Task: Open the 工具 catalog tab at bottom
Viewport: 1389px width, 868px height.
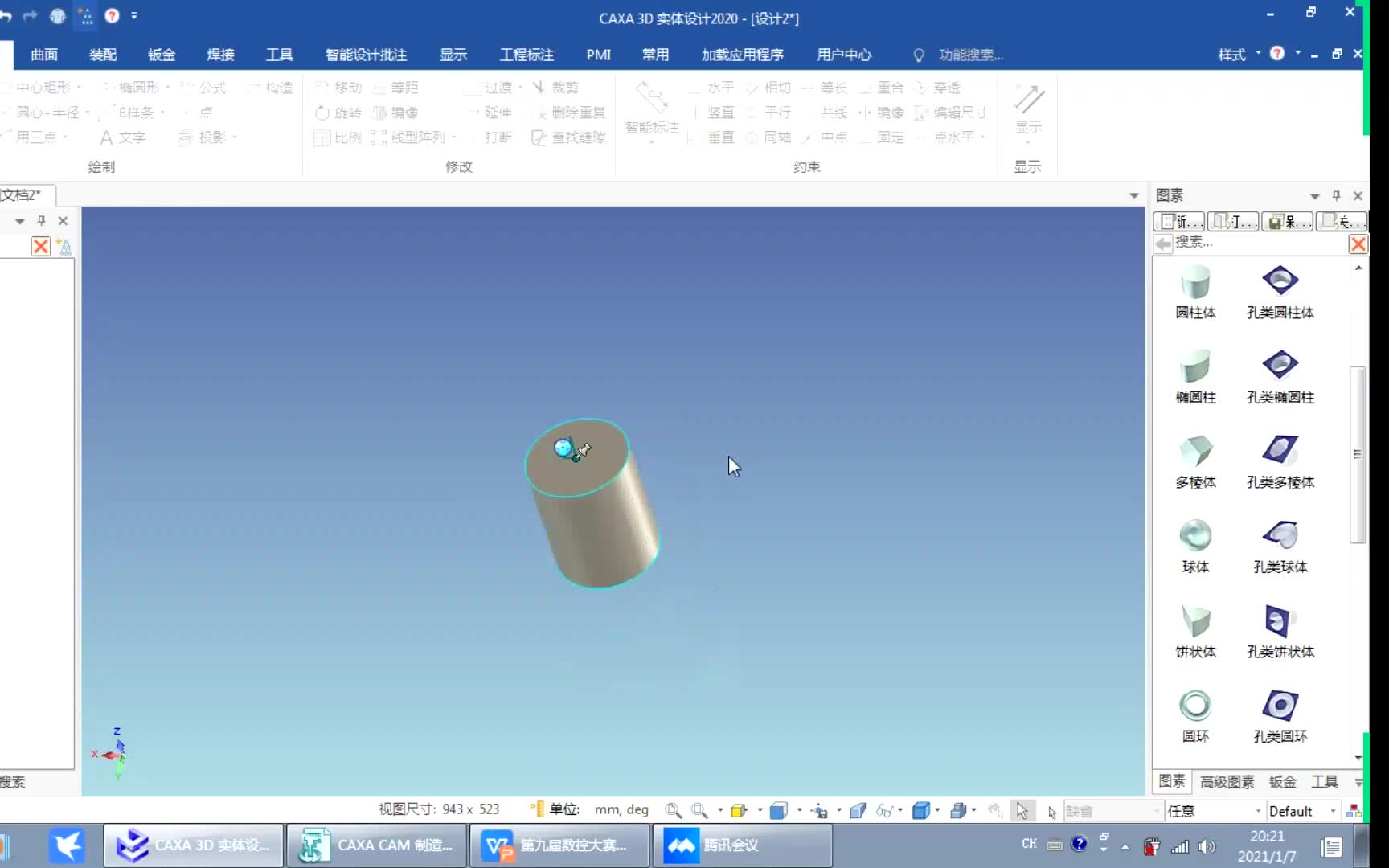Action: click(1325, 781)
